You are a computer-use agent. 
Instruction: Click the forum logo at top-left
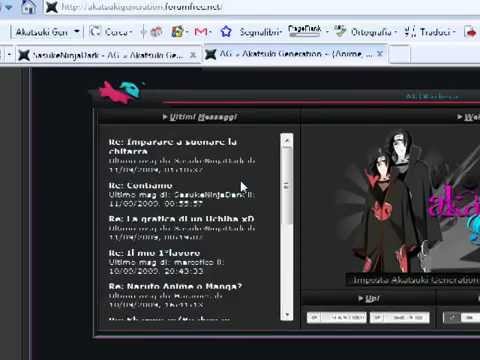pyautogui.click(x=121, y=91)
